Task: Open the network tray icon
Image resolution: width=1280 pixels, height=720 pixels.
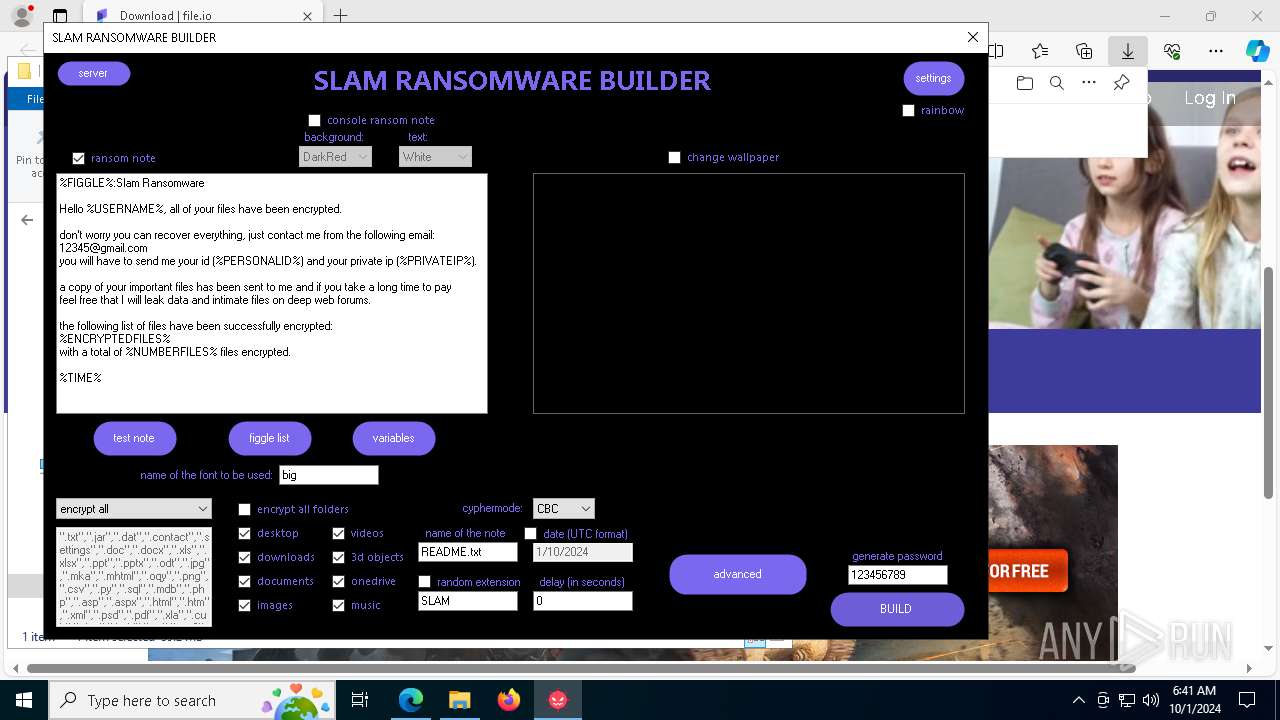Action: point(1127,700)
